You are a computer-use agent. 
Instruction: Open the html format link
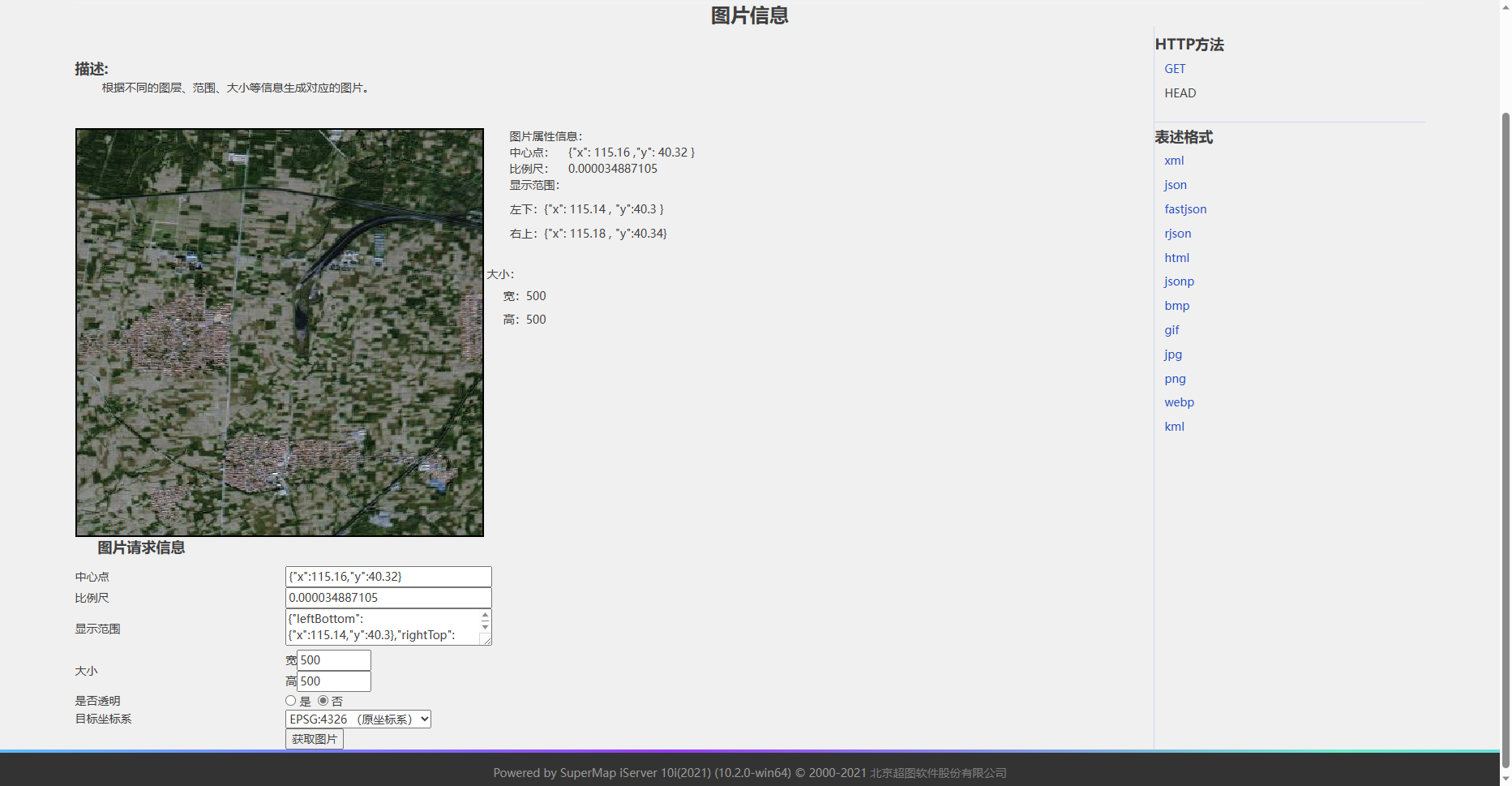[1177, 258]
